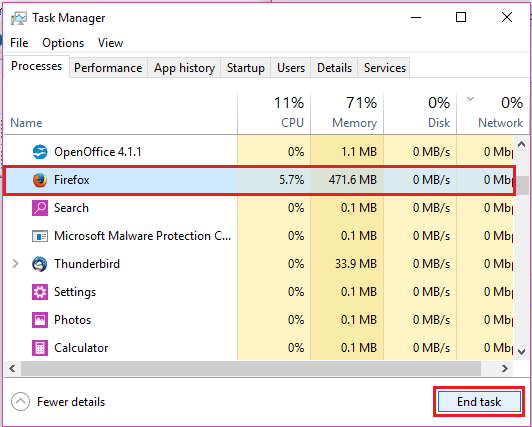Click the Settings gear process icon
This screenshot has width=532, height=427.
pyautogui.click(x=40, y=292)
